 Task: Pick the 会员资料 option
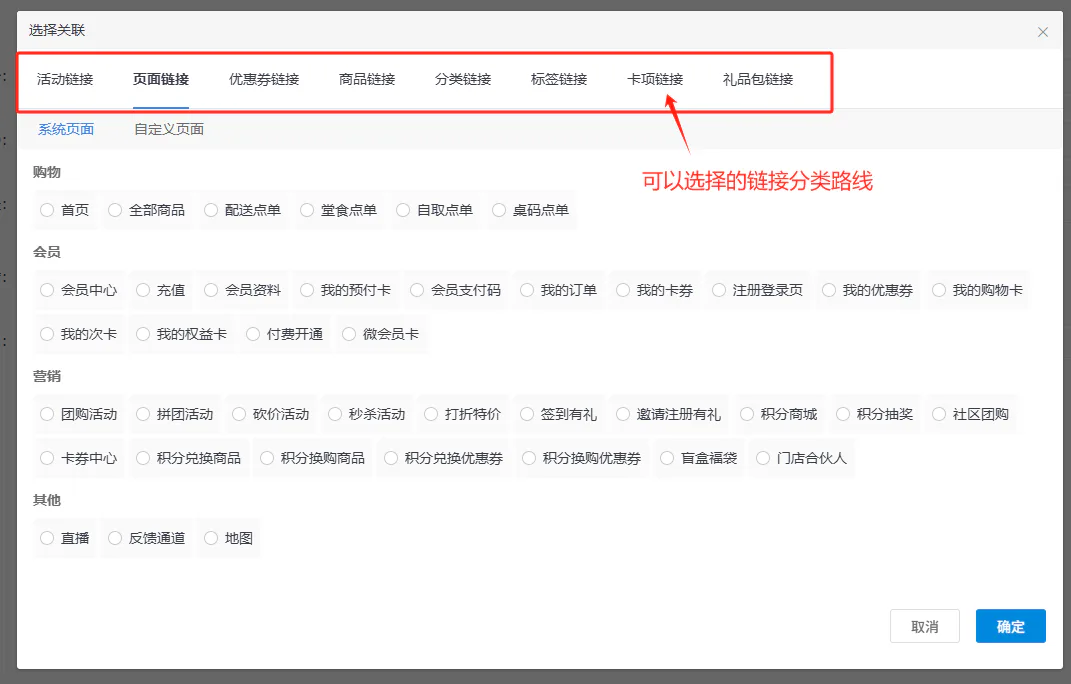(x=211, y=290)
